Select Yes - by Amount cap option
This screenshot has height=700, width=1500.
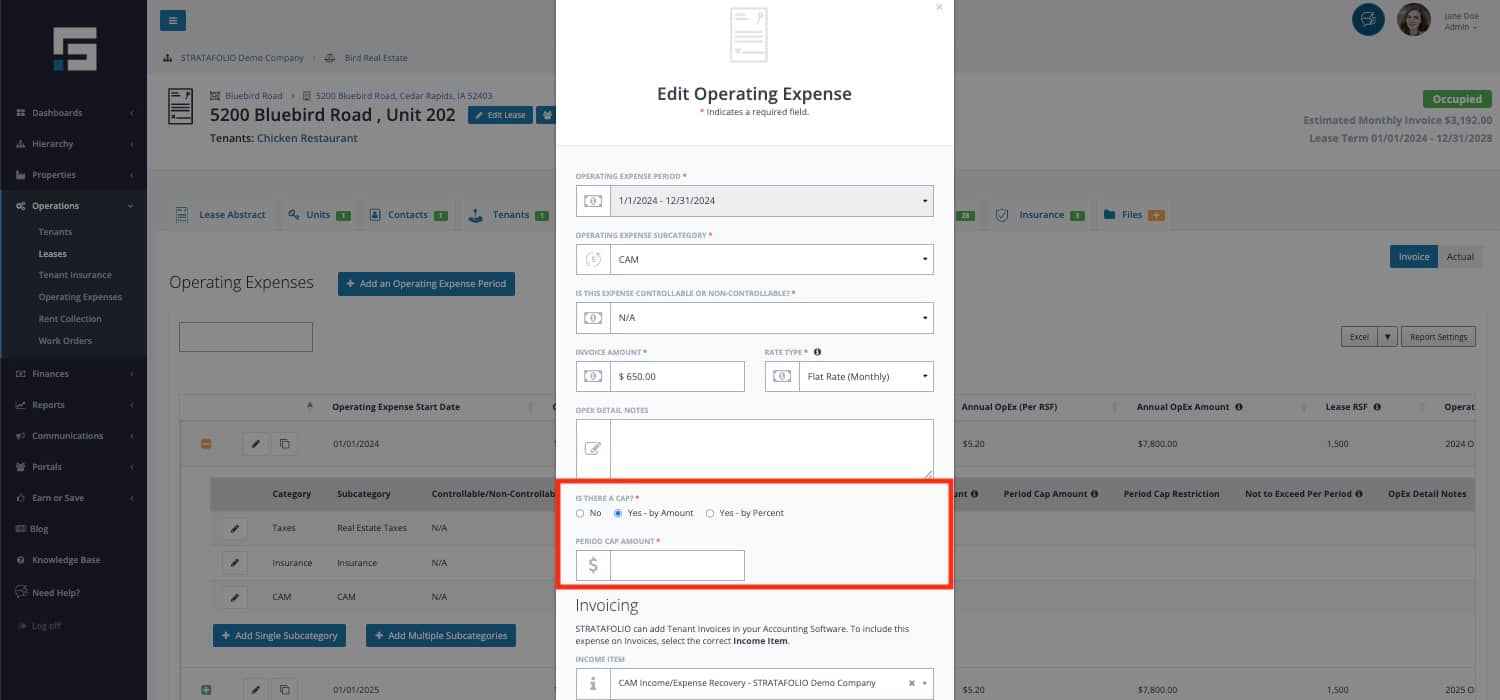[618, 513]
